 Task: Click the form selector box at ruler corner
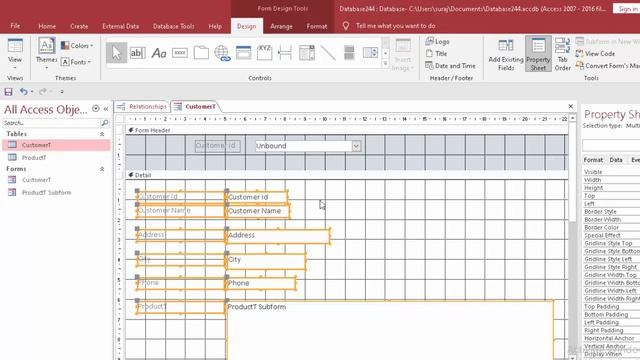[120, 119]
